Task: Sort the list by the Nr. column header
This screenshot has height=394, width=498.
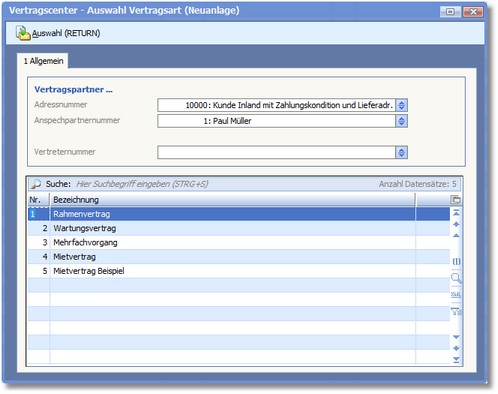Action: (39, 200)
